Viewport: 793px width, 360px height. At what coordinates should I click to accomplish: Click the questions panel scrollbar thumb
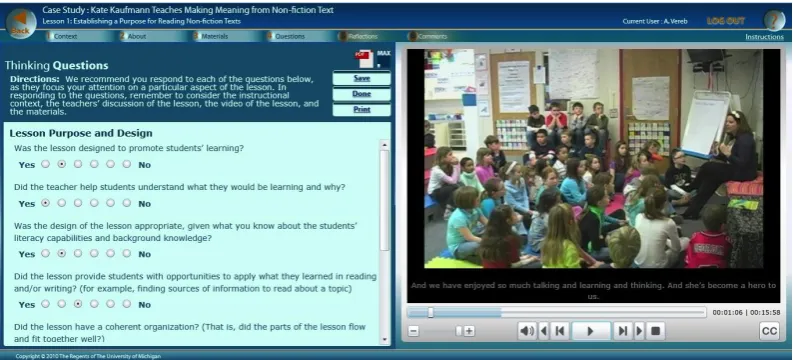384,200
